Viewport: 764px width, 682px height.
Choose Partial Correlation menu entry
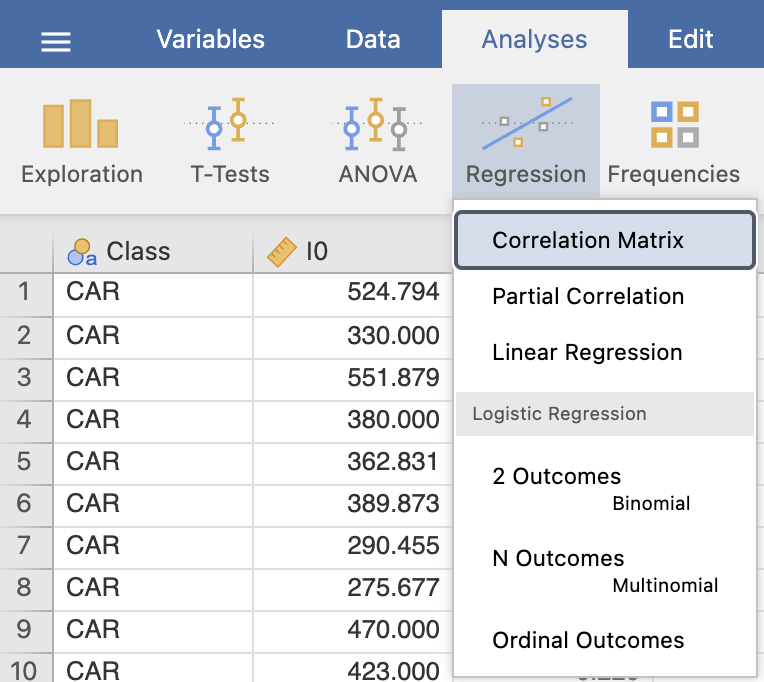point(605,296)
